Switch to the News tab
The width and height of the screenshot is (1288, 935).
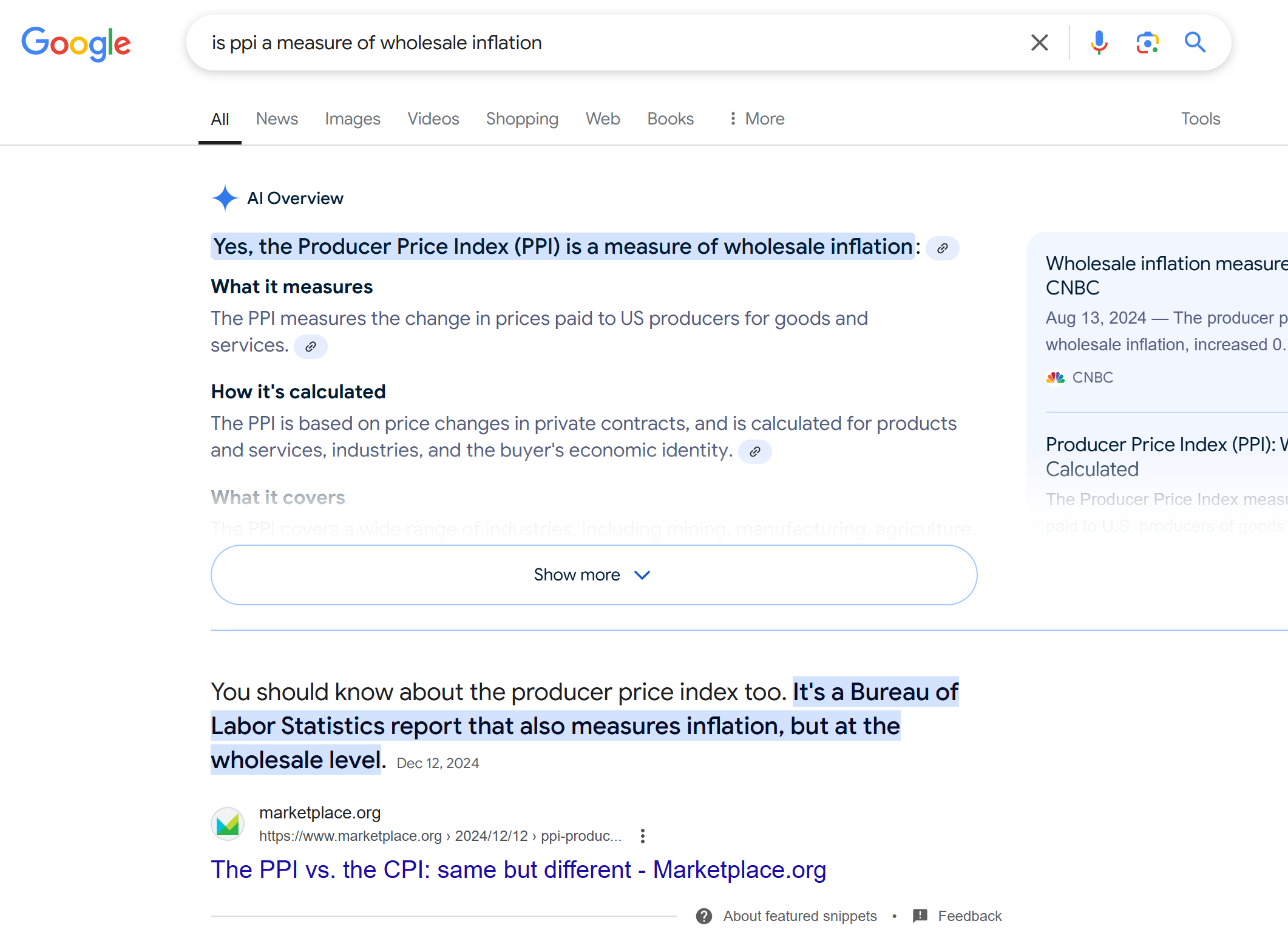tap(277, 119)
